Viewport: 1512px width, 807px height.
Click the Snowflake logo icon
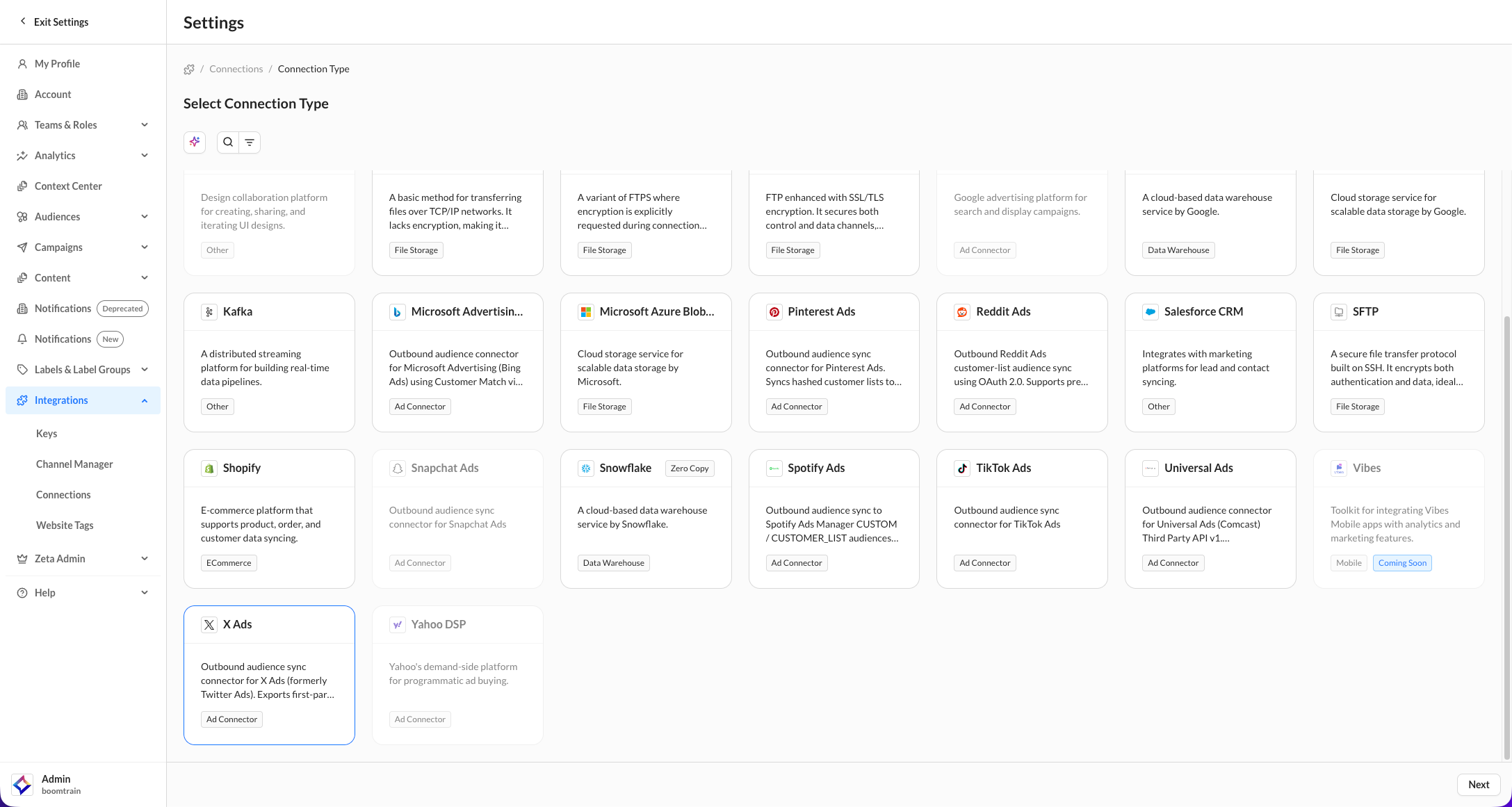tap(585, 468)
